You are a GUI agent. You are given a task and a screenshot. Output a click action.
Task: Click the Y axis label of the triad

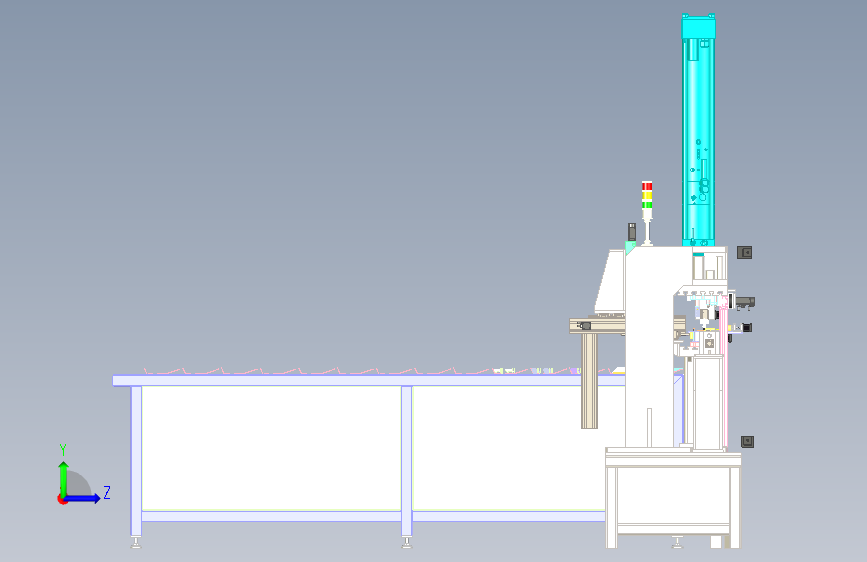point(63,450)
